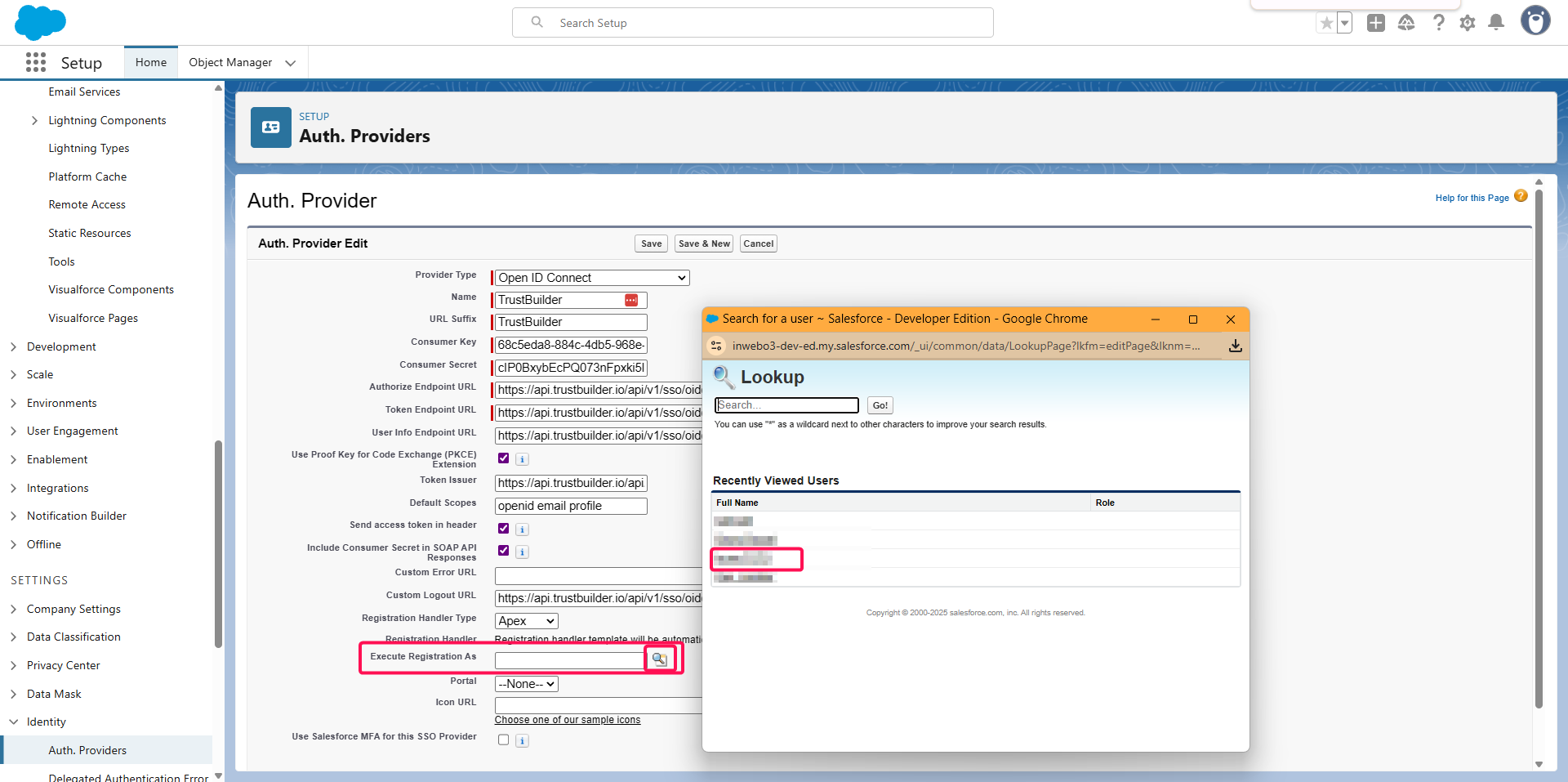Enable Use Salesforce MFA for SSO checkbox
The height and width of the screenshot is (782, 1568).
point(503,740)
